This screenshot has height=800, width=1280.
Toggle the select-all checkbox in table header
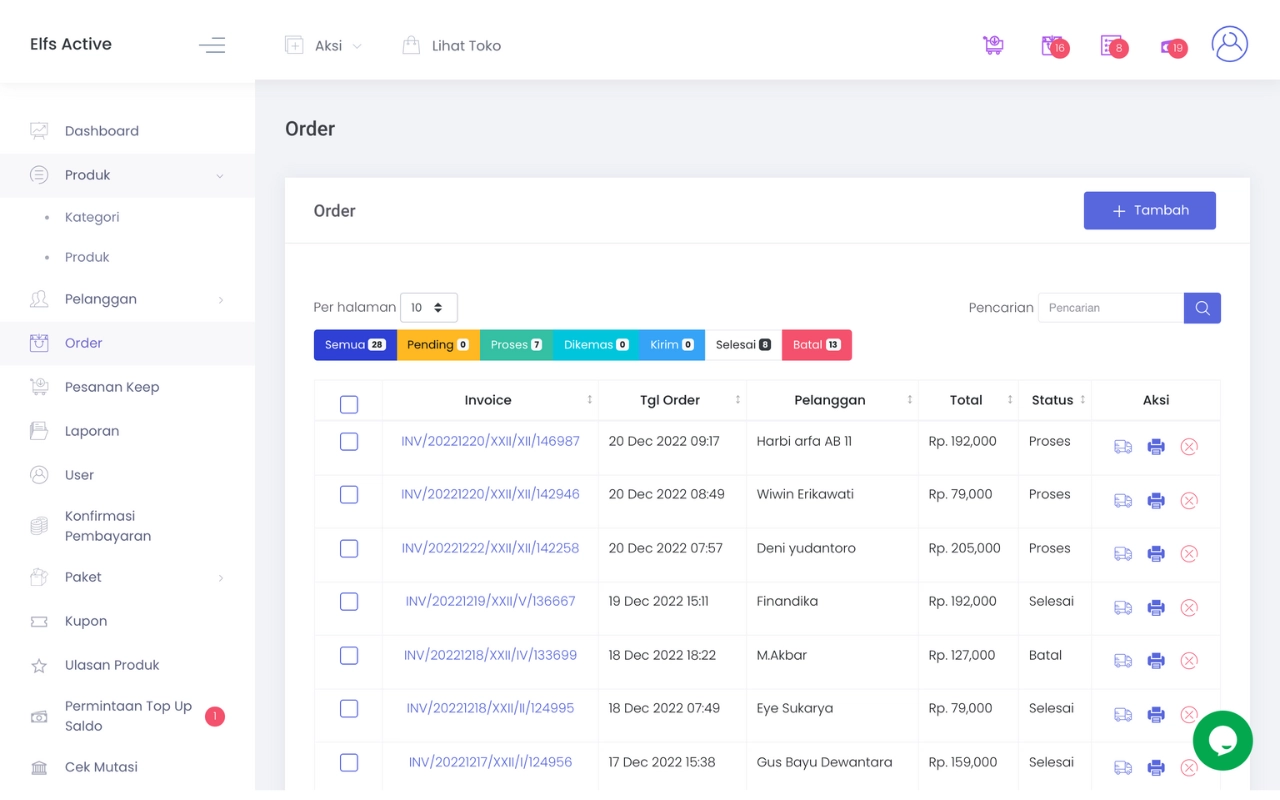coord(349,405)
